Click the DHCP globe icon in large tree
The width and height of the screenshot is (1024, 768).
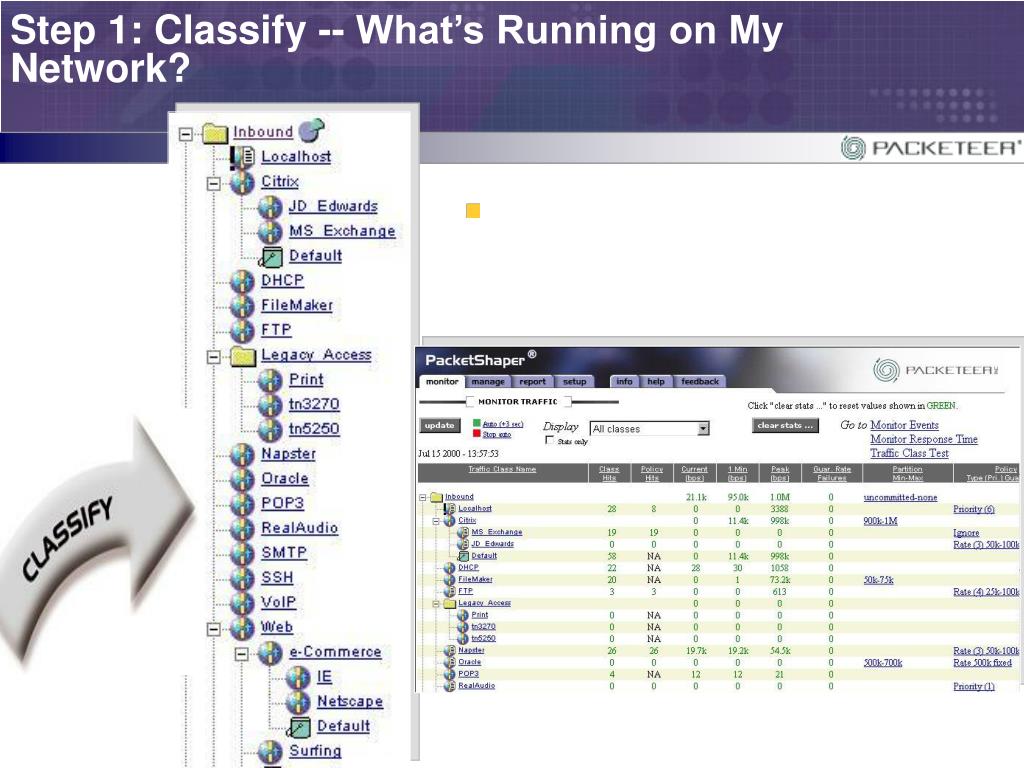tap(242, 281)
